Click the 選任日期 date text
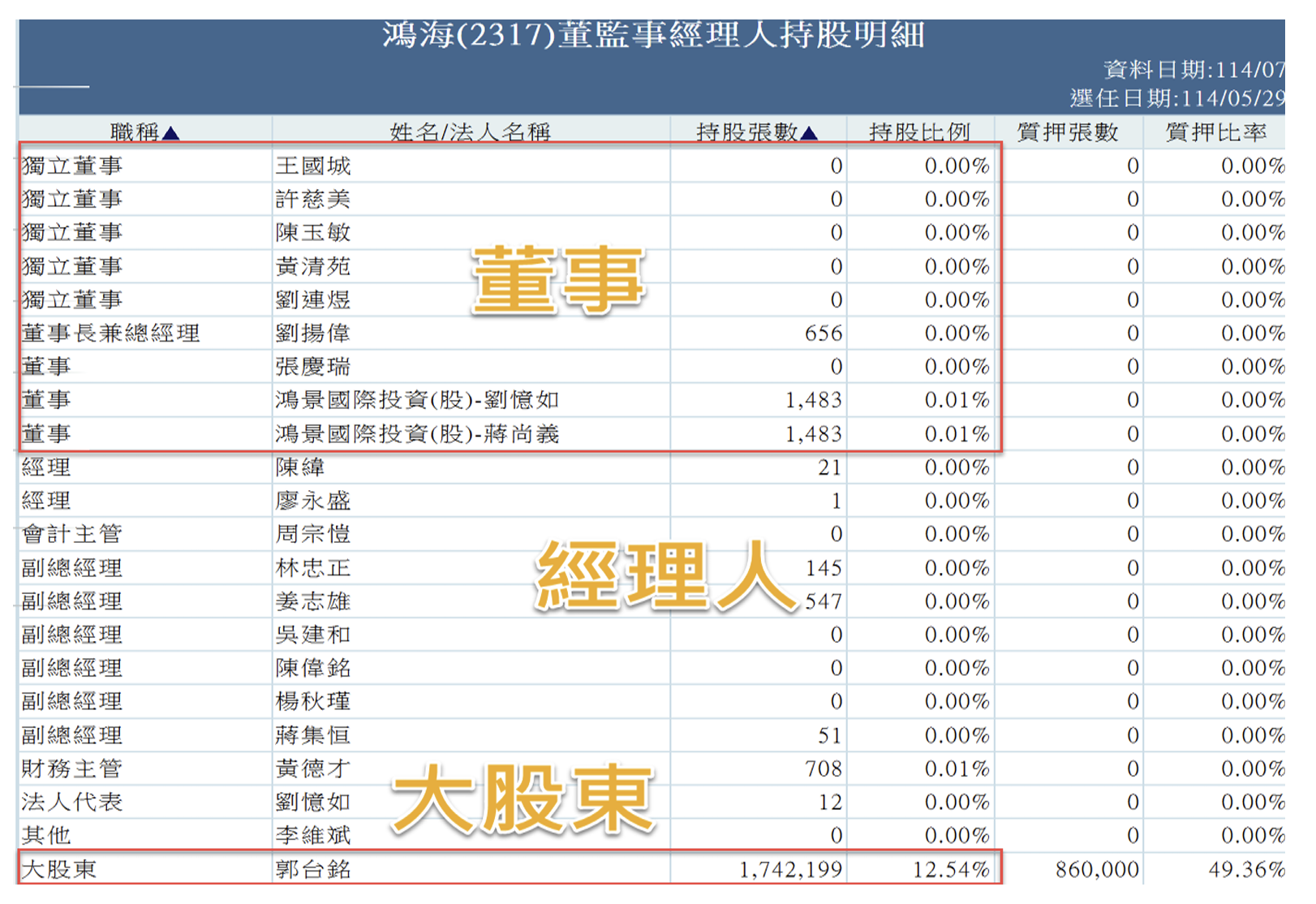Screen dimensions: 1316x904 point(1177,99)
